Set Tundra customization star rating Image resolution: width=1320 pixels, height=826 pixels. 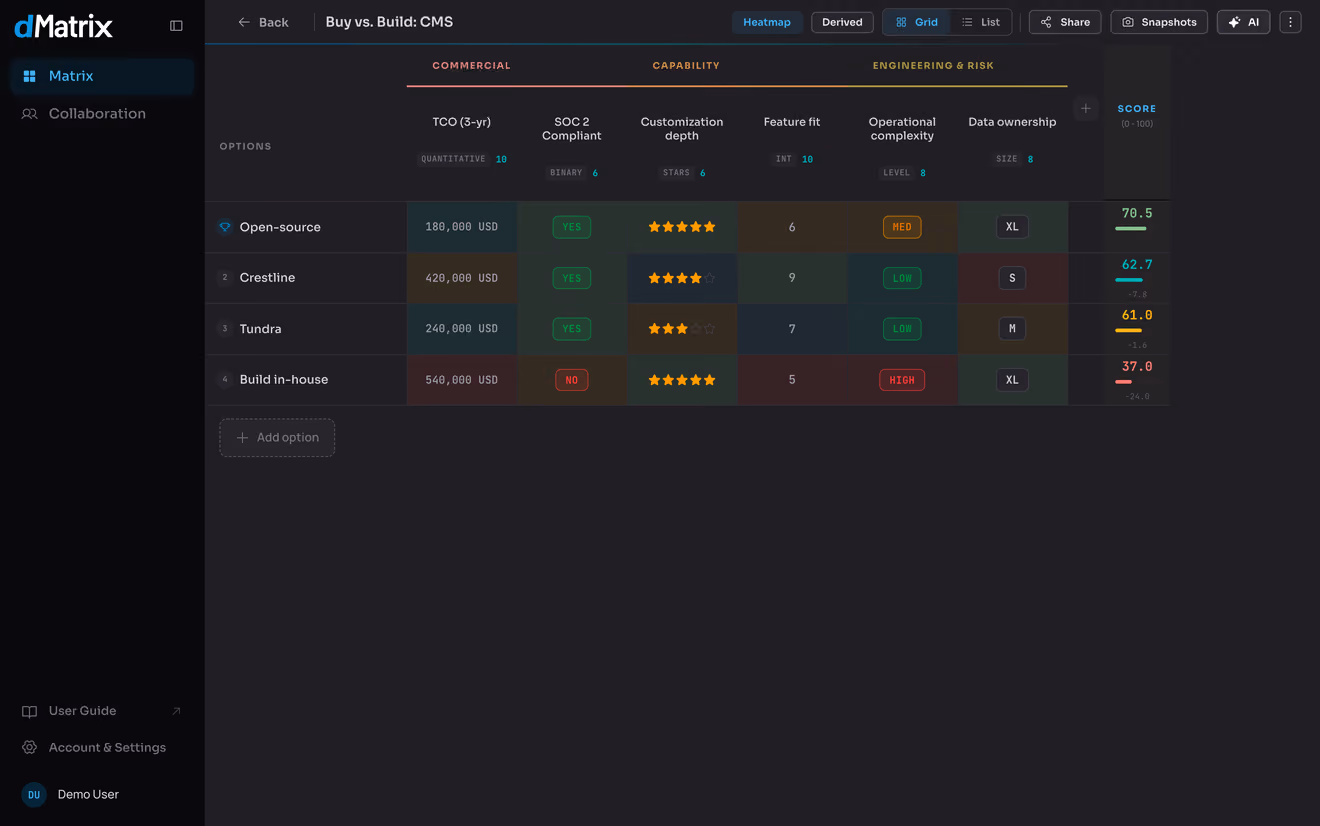coord(682,329)
